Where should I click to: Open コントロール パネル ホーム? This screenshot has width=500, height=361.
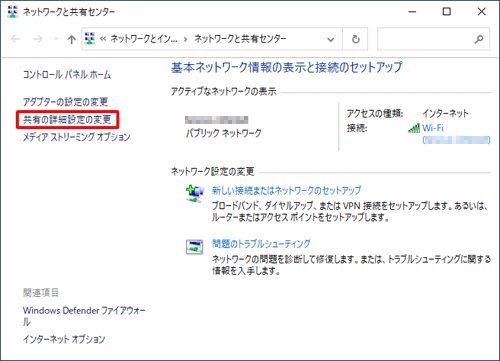point(67,74)
